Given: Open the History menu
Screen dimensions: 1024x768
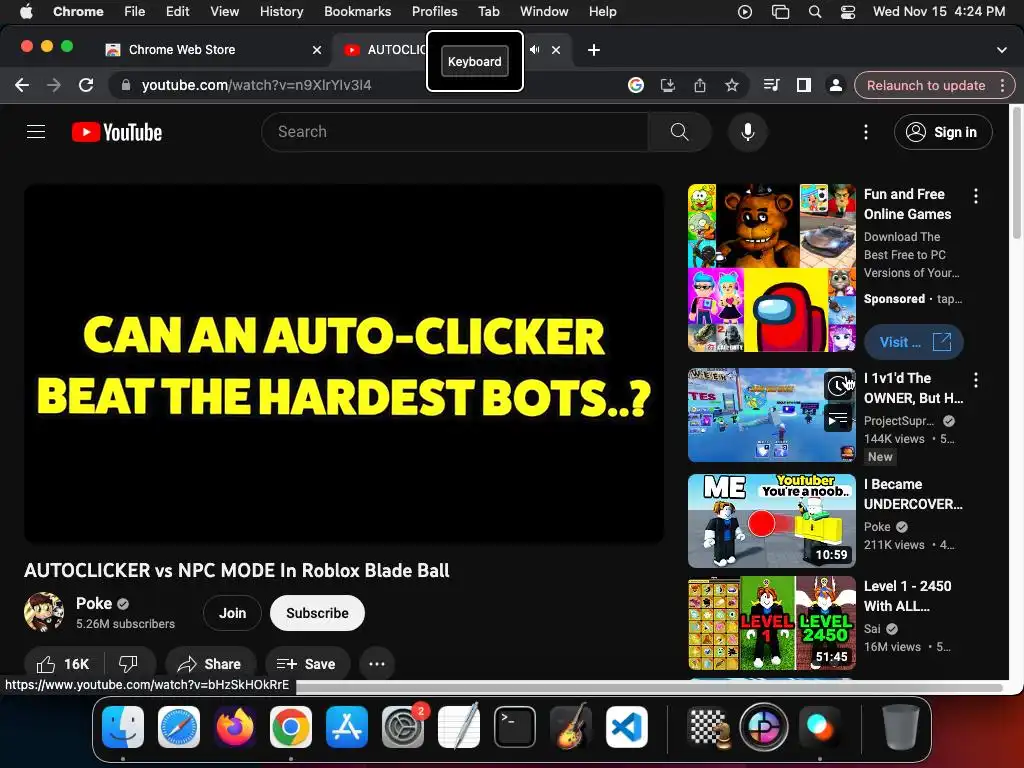Looking at the screenshot, I should click(x=281, y=11).
